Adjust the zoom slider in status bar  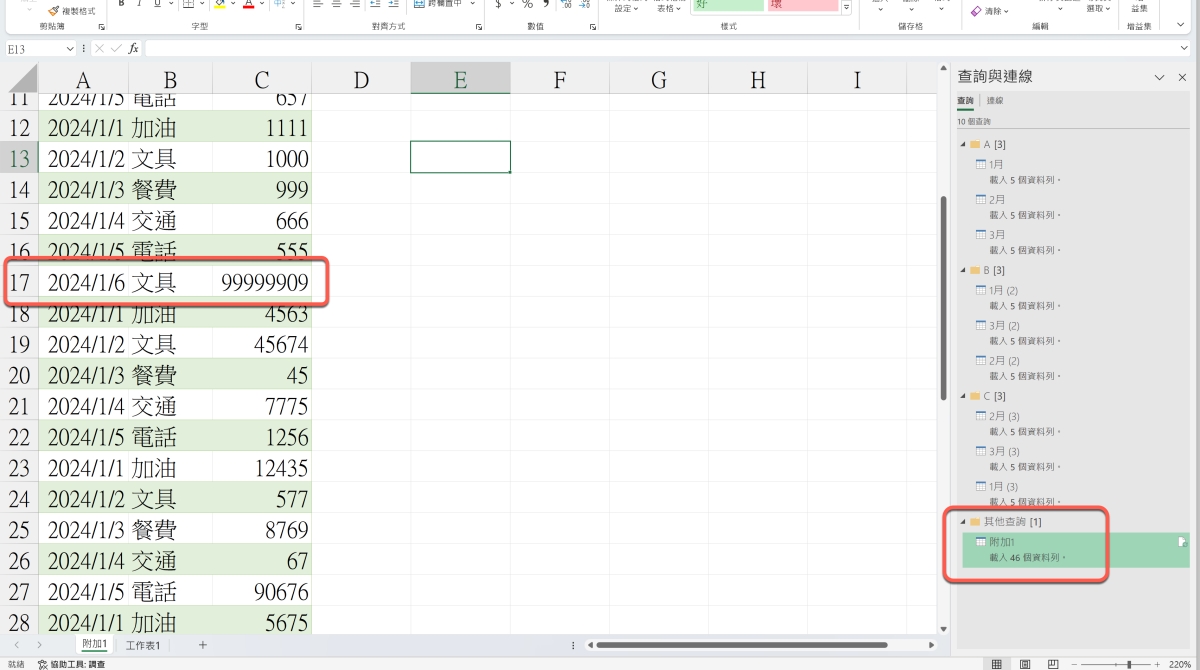(x=1129, y=664)
